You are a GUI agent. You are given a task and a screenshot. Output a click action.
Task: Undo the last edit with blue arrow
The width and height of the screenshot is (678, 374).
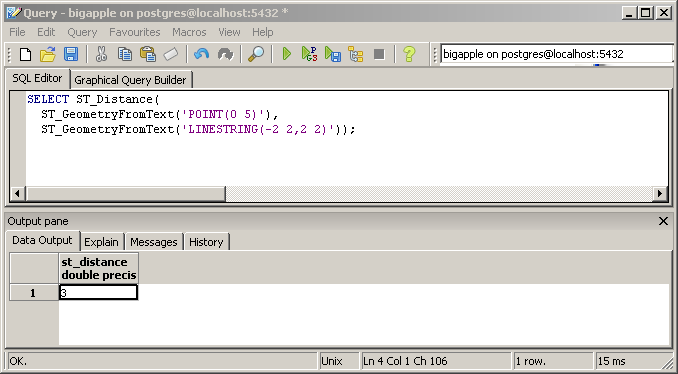201,54
